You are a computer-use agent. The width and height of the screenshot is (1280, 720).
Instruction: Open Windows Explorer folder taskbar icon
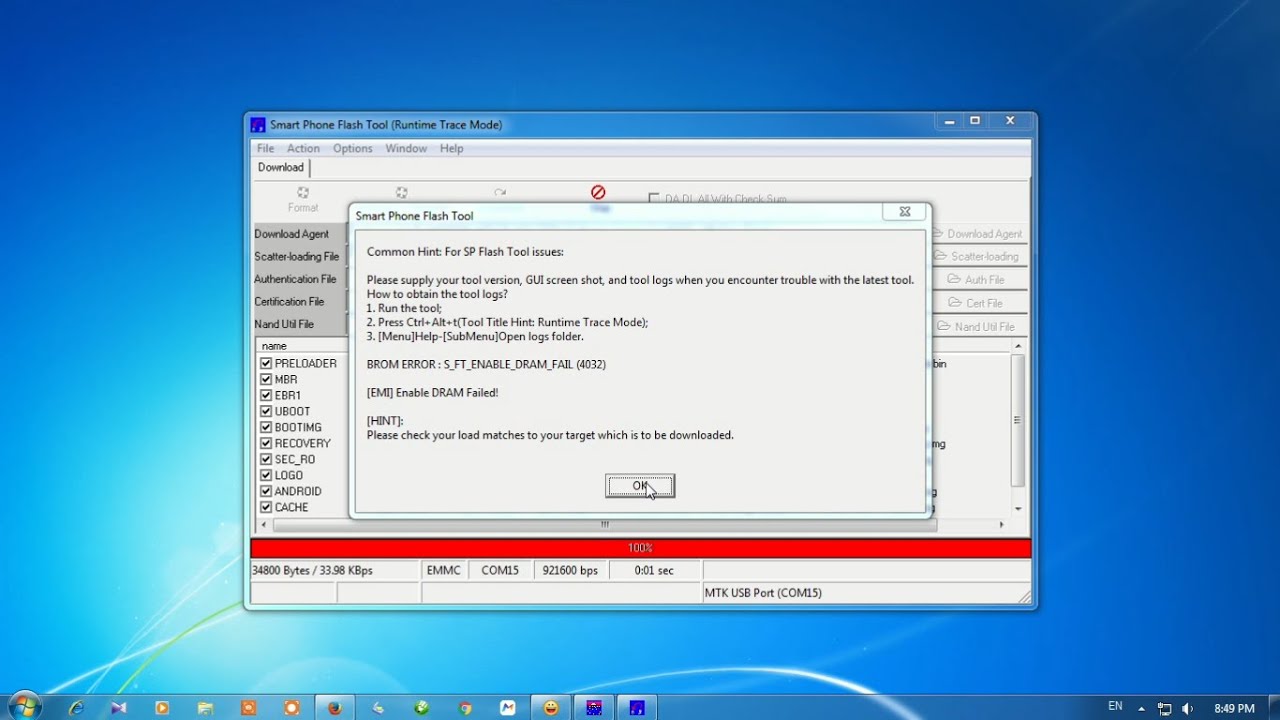tap(205, 707)
